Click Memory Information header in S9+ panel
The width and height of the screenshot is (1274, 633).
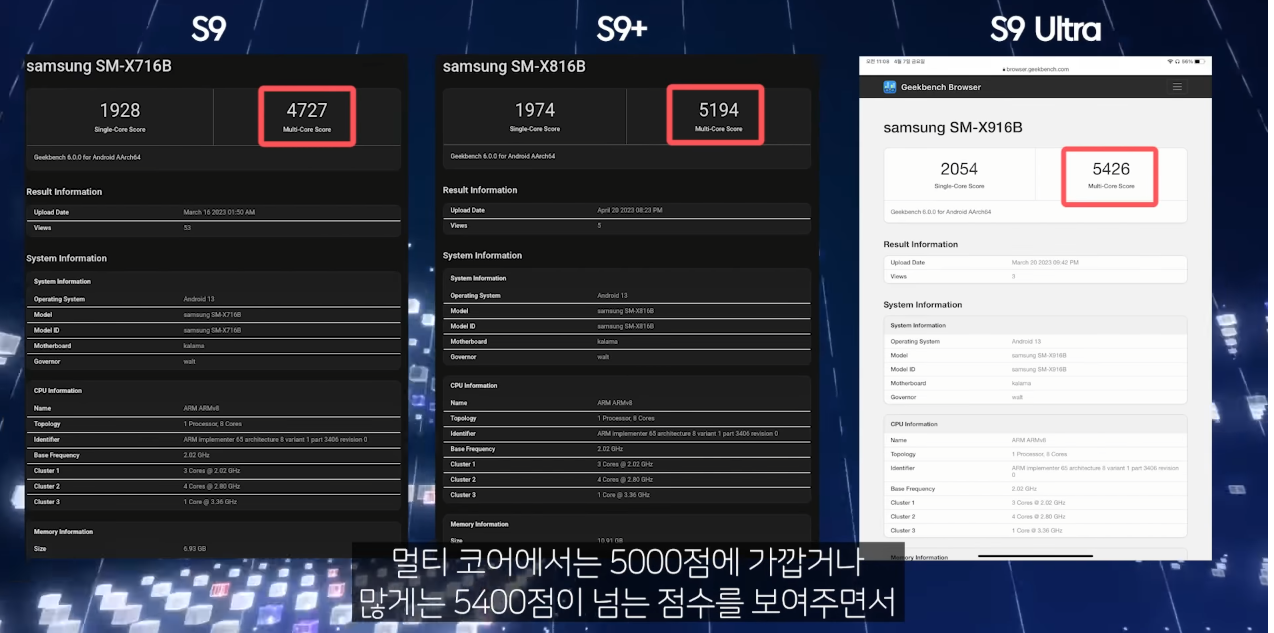(x=479, y=524)
